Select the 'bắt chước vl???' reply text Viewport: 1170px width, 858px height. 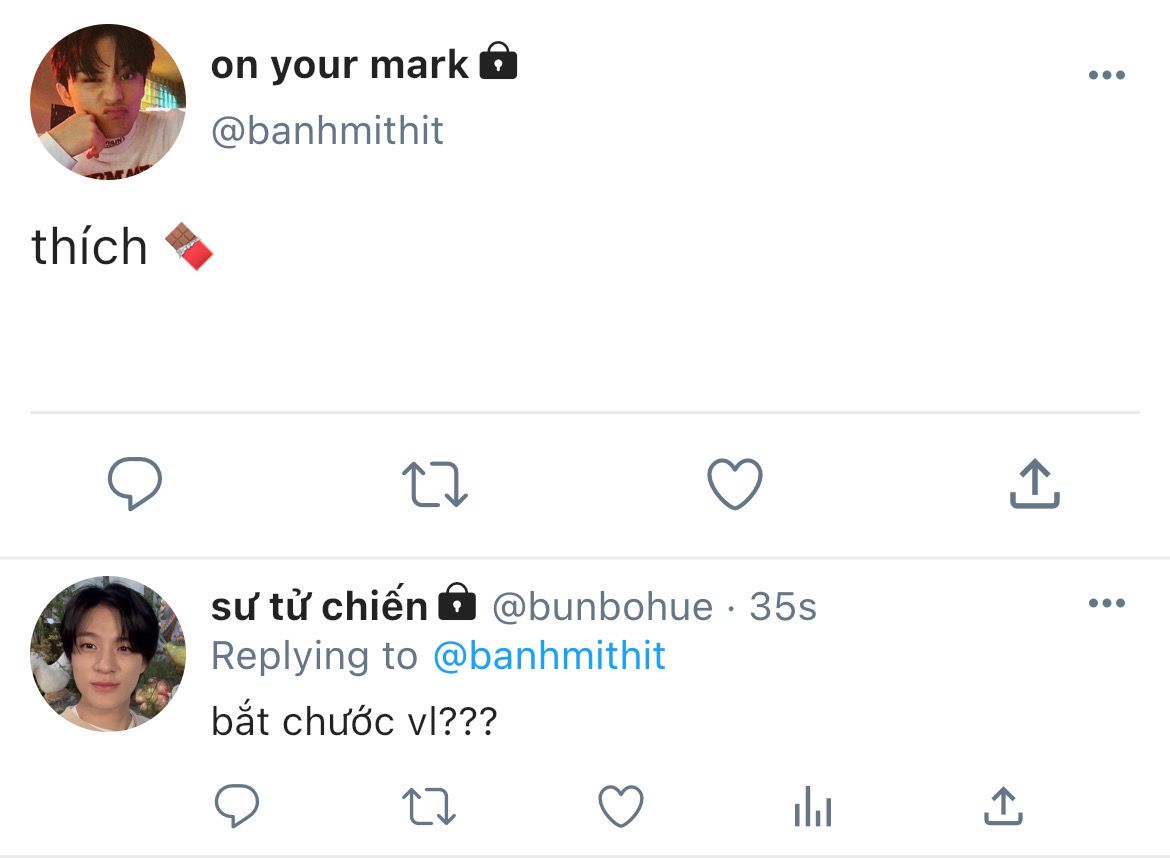coord(354,721)
